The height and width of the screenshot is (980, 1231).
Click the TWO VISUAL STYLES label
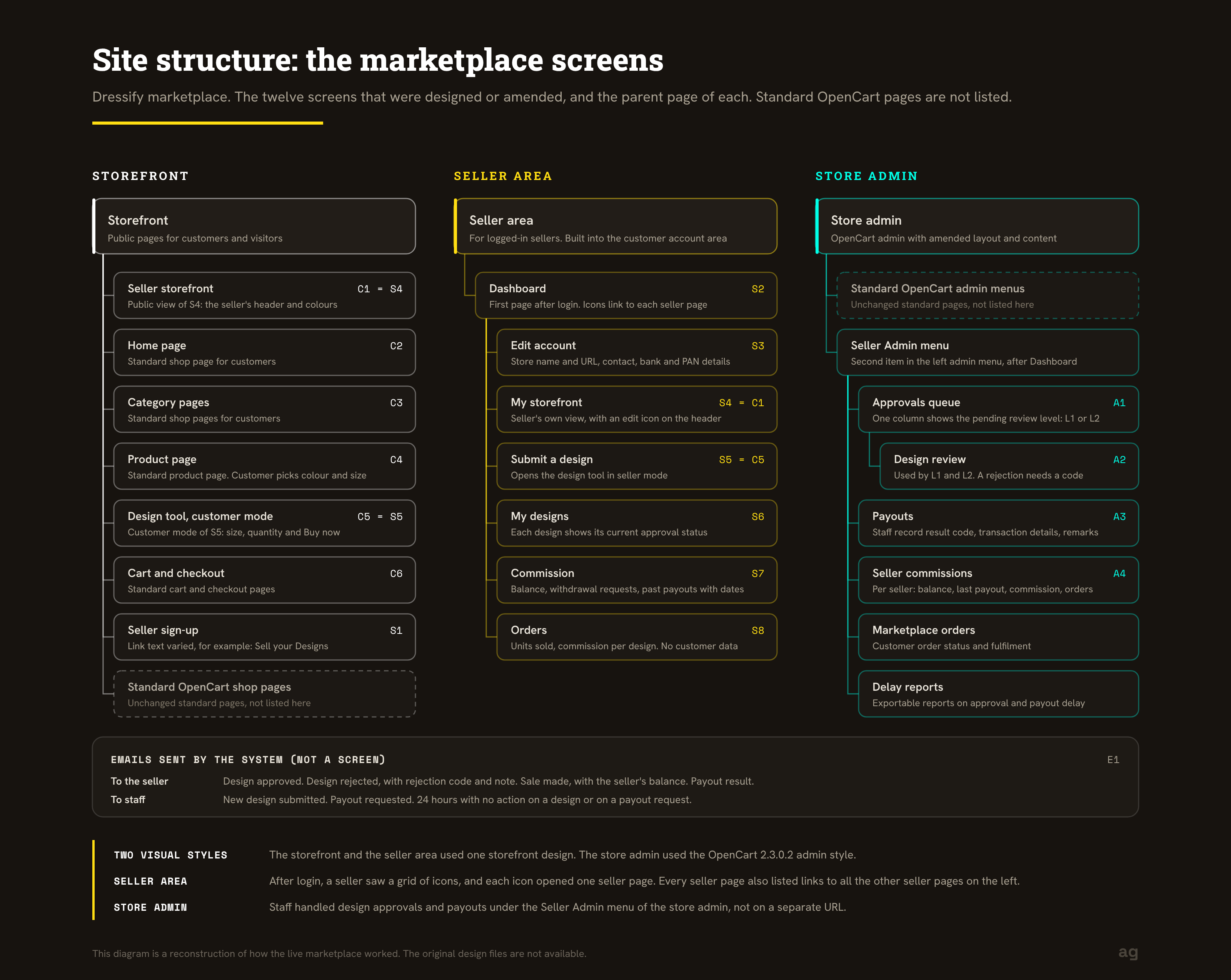tap(170, 855)
